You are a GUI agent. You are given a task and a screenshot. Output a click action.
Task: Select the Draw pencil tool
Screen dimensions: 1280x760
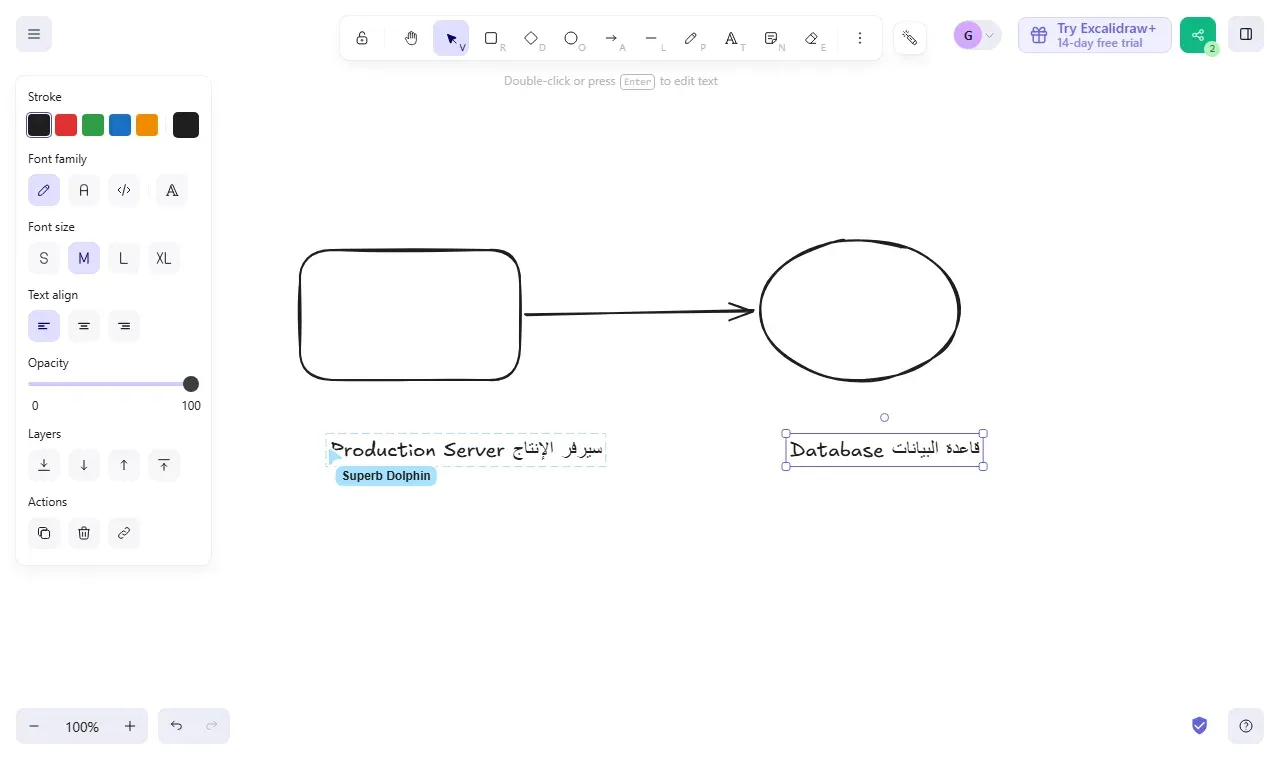691,38
